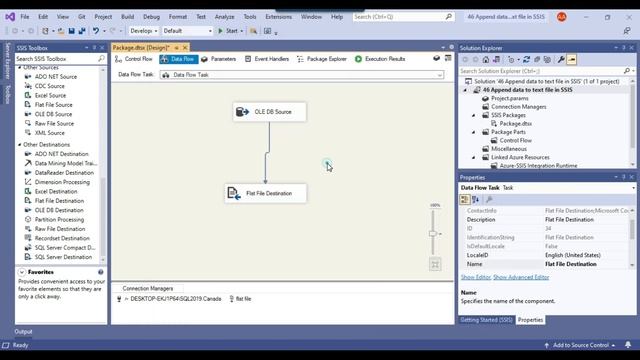640x360 pixels.
Task: Open the Package Explorer tab
Action: (x=322, y=59)
